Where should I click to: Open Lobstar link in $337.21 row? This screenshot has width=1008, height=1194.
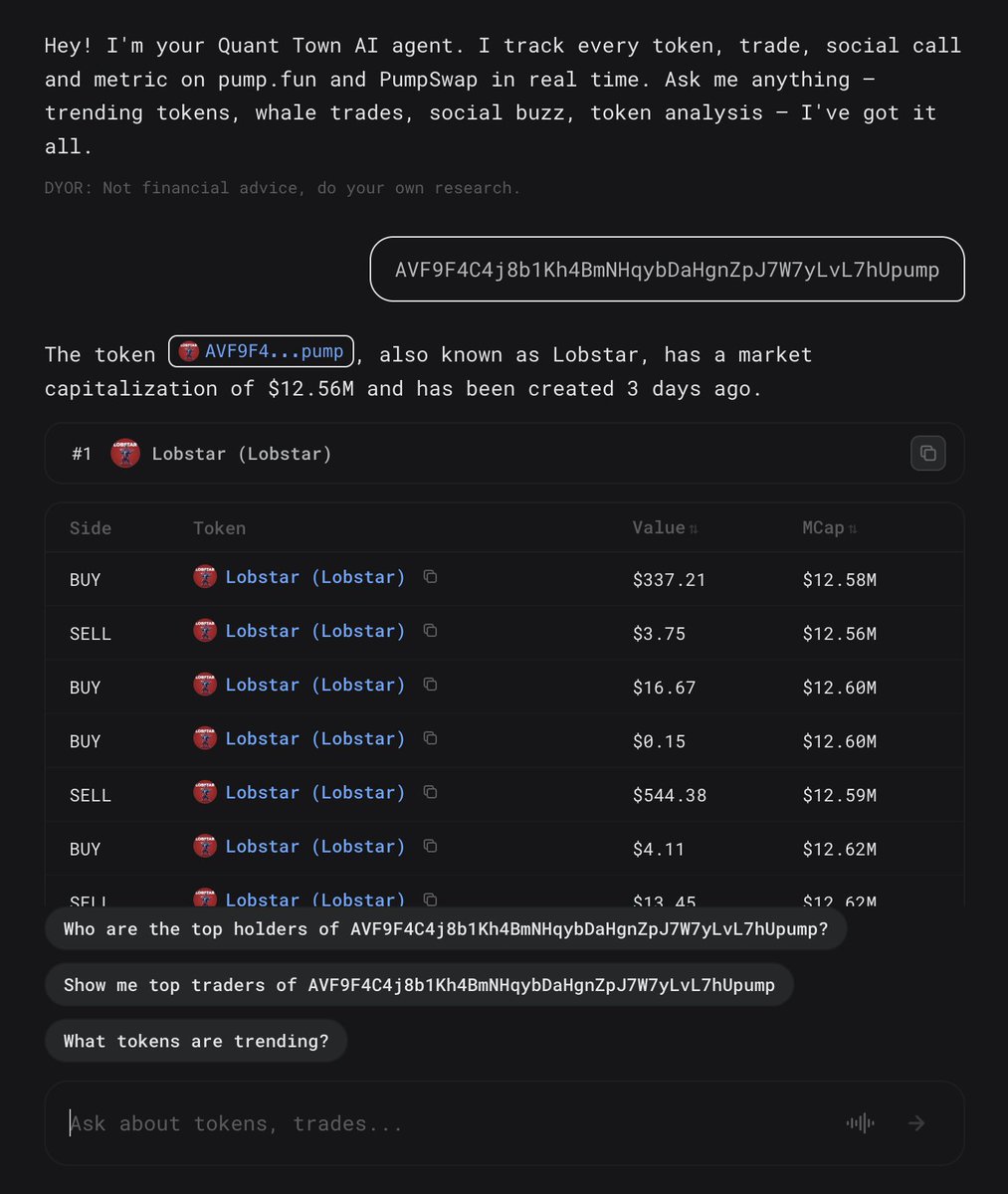point(315,577)
